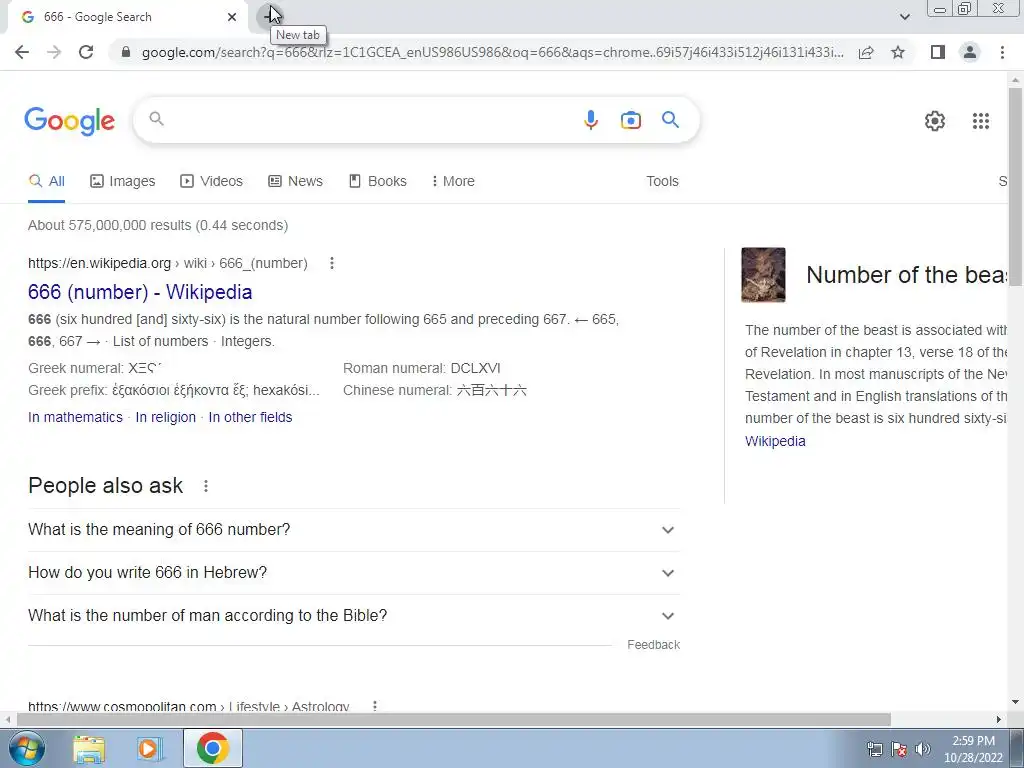This screenshot has height=768, width=1024.
Task: Open the volume speaker tray icon
Action: [x=923, y=749]
